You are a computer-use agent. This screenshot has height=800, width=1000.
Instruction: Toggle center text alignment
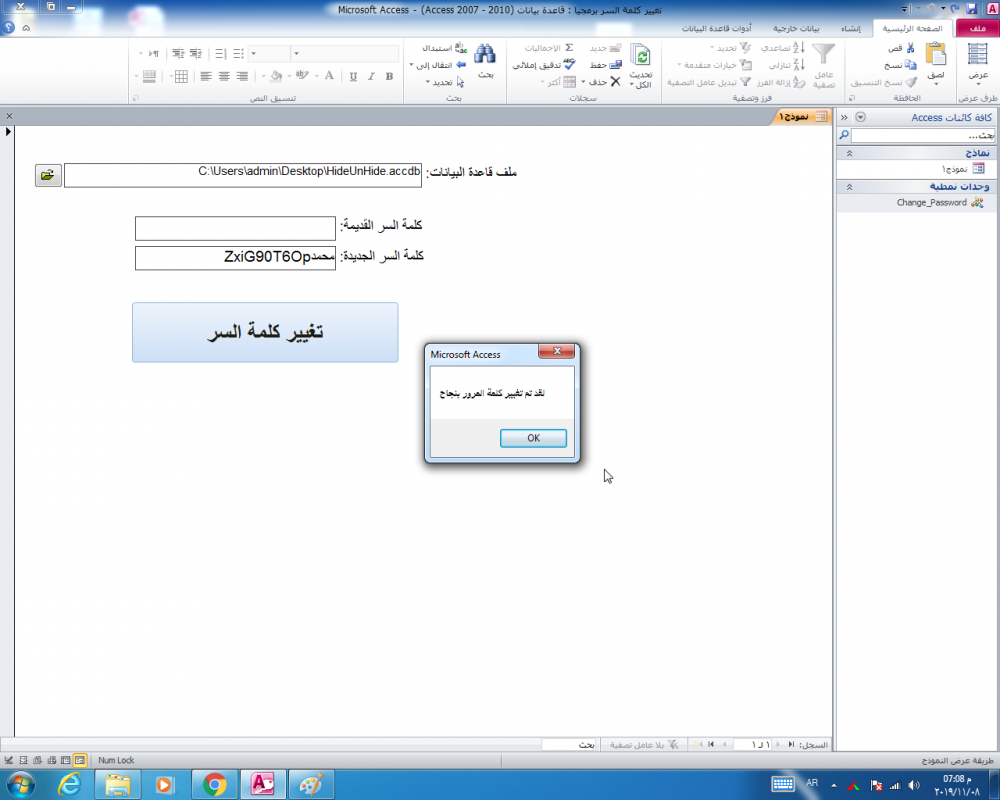click(224, 77)
